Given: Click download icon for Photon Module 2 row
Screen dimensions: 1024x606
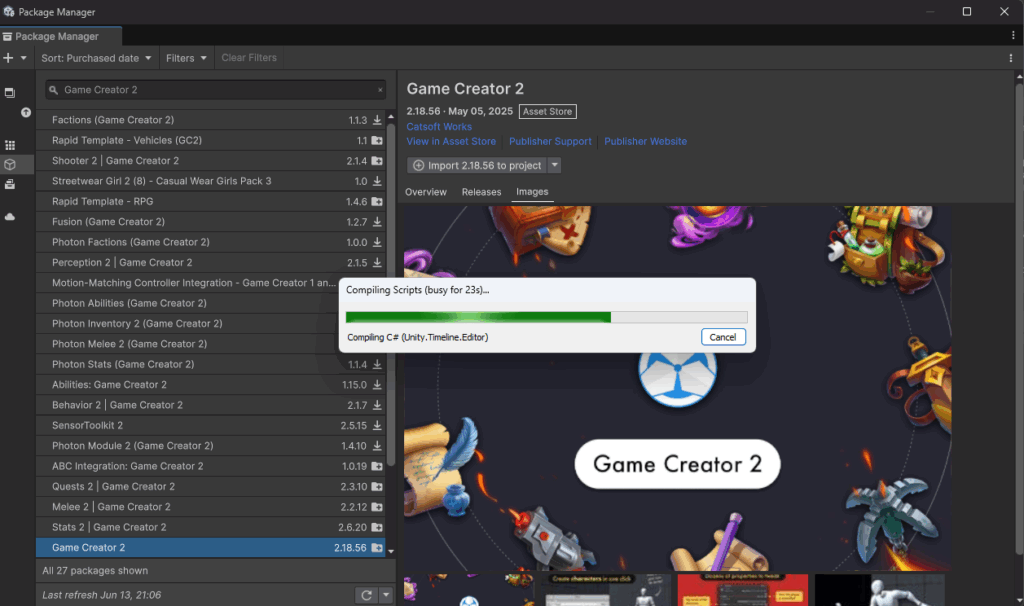Looking at the screenshot, I should [x=377, y=446].
